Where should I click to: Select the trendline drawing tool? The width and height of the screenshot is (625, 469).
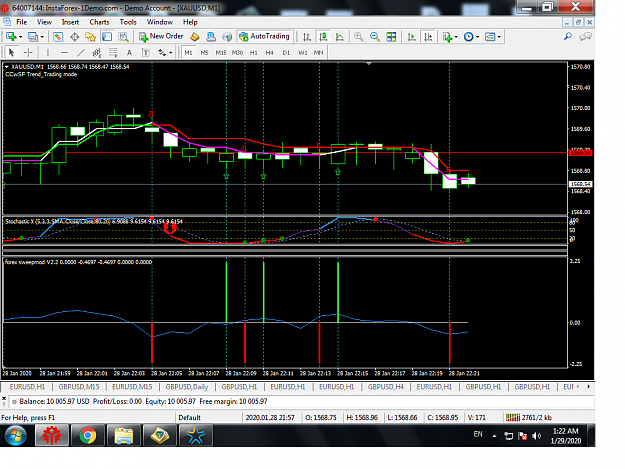(81, 52)
